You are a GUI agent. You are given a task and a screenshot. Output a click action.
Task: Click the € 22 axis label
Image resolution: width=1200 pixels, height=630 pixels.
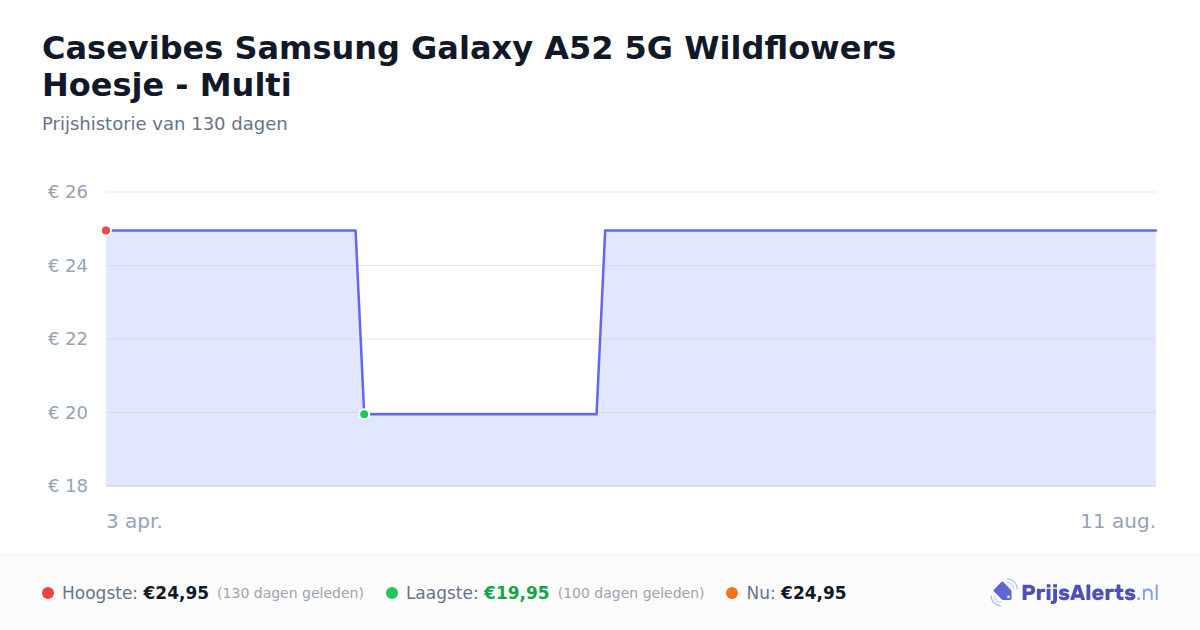(x=68, y=339)
